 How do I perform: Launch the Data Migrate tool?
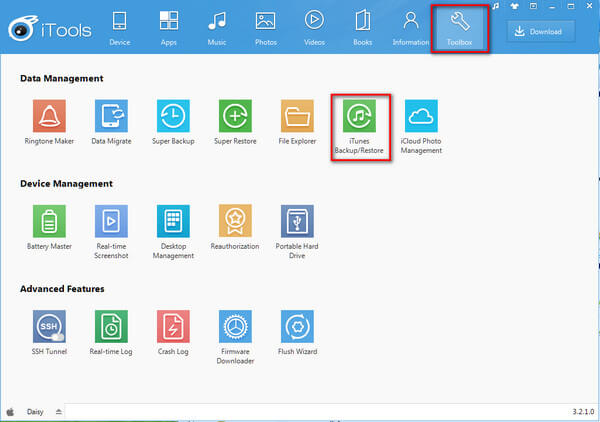coord(111,116)
